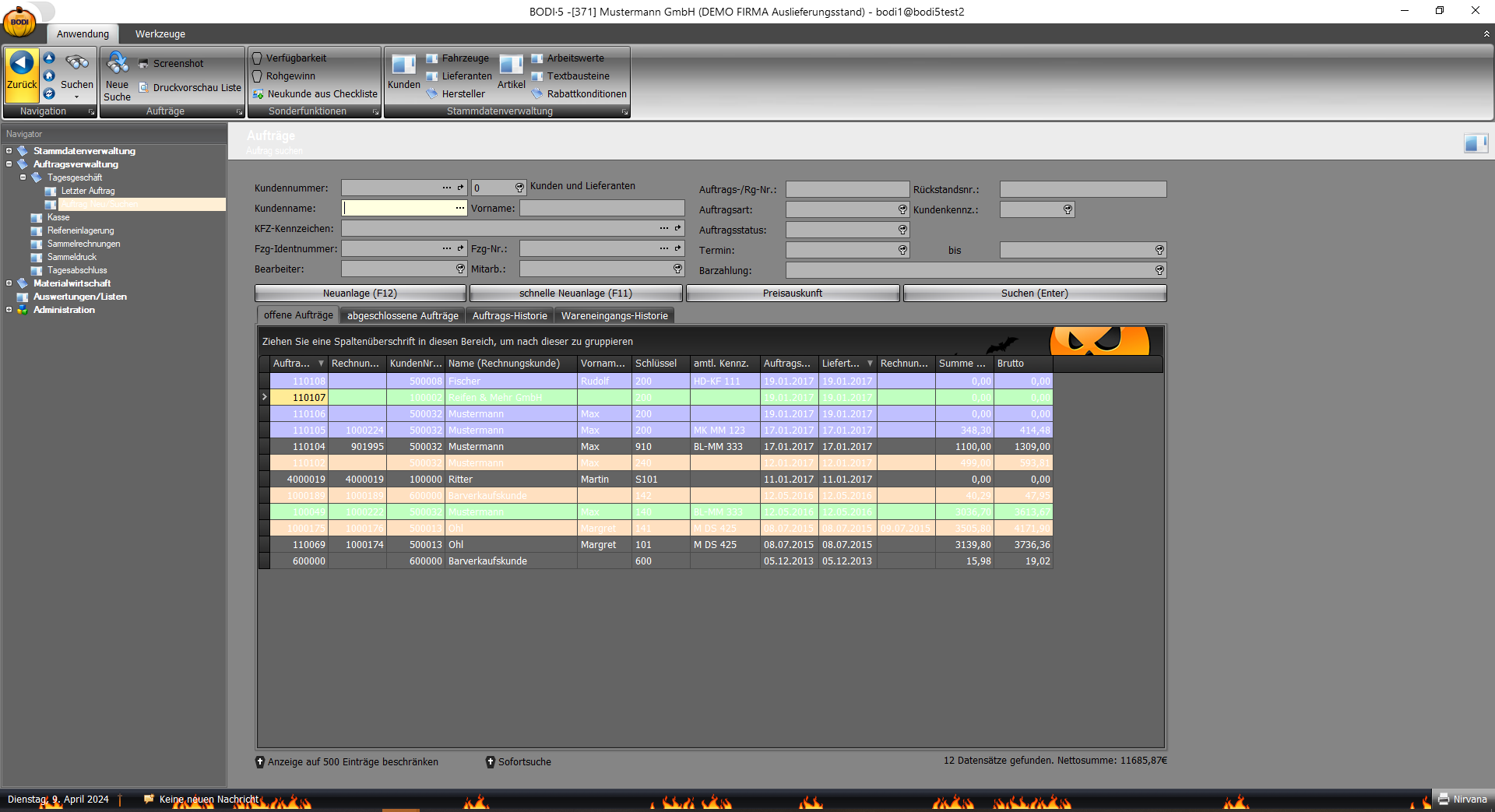
Task: Click Neukunde aus Checkliste icon
Action: [259, 94]
